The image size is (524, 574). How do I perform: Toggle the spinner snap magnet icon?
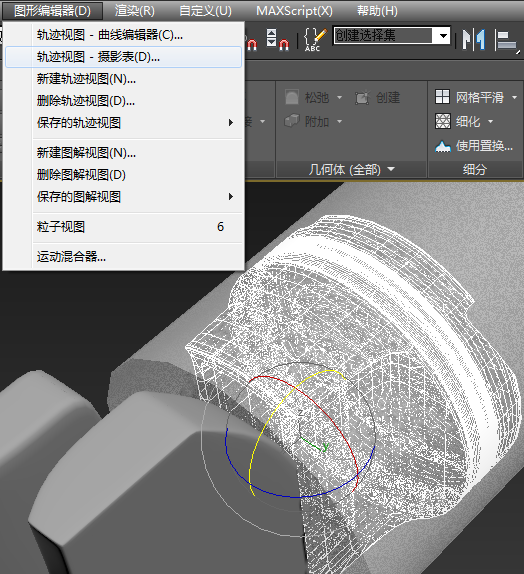click(278, 39)
